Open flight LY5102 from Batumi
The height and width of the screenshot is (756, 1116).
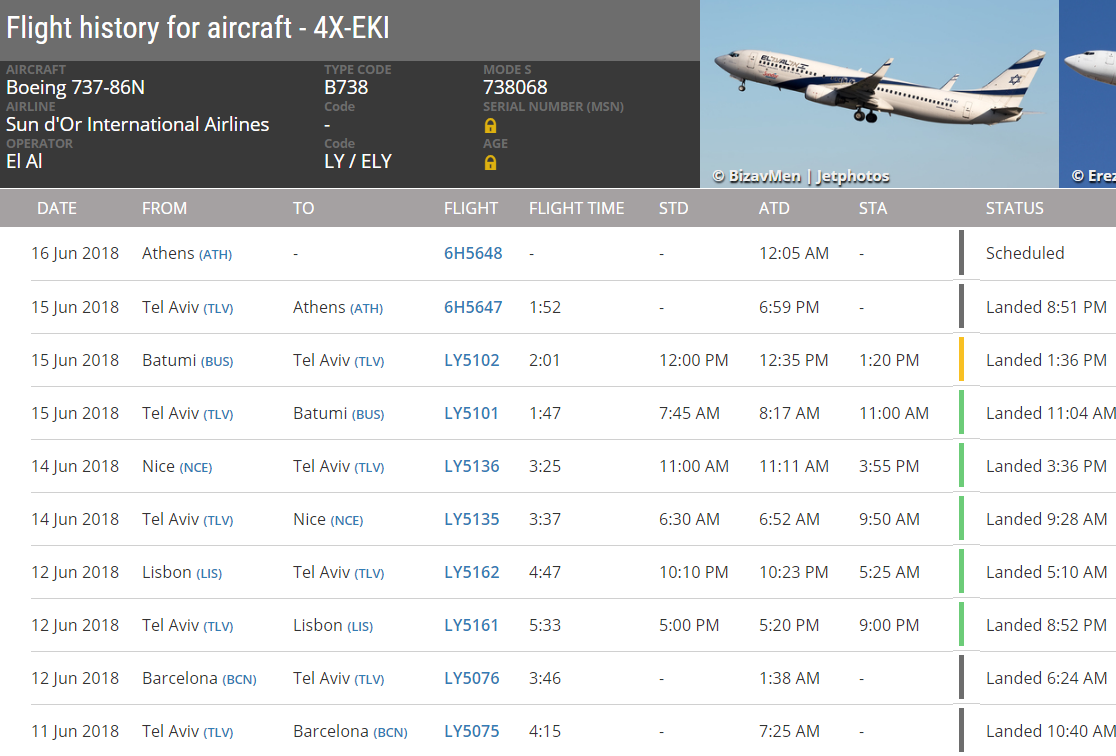click(x=471, y=360)
